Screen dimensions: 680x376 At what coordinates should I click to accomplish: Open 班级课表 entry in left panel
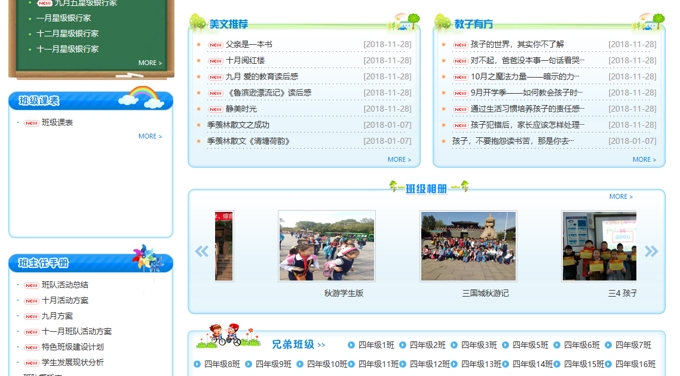57,123
